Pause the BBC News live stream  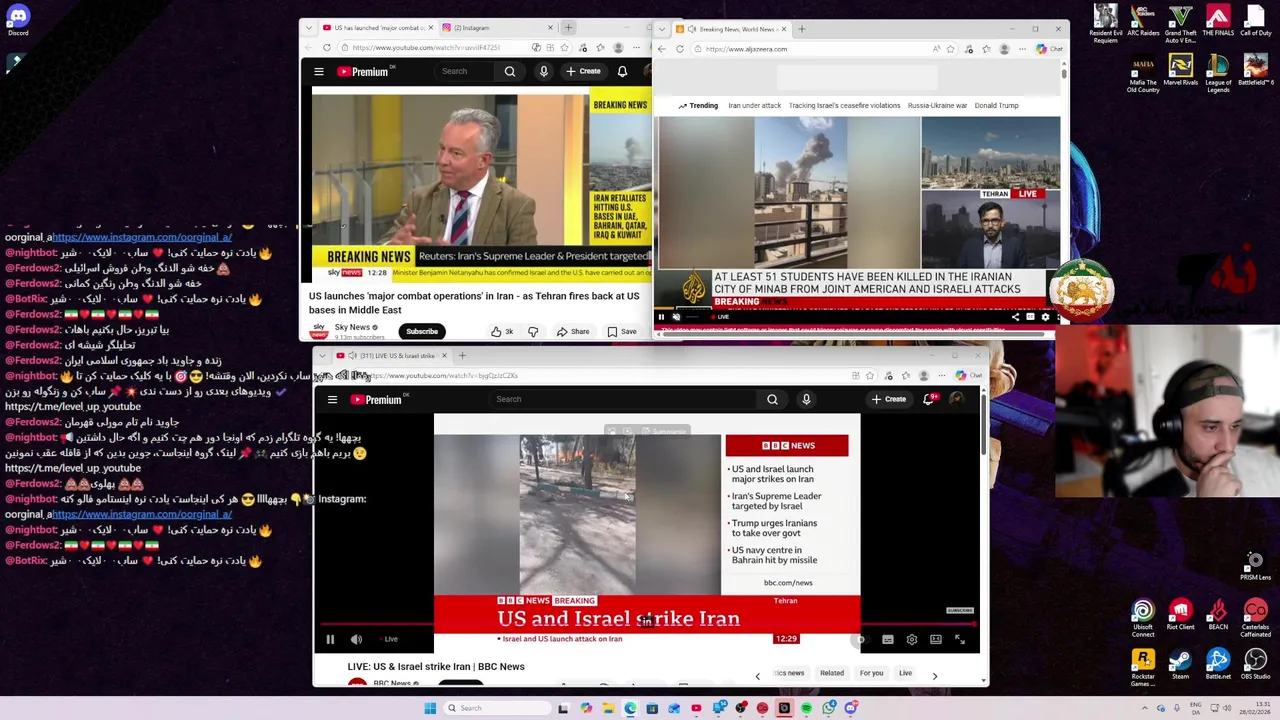(x=330, y=639)
